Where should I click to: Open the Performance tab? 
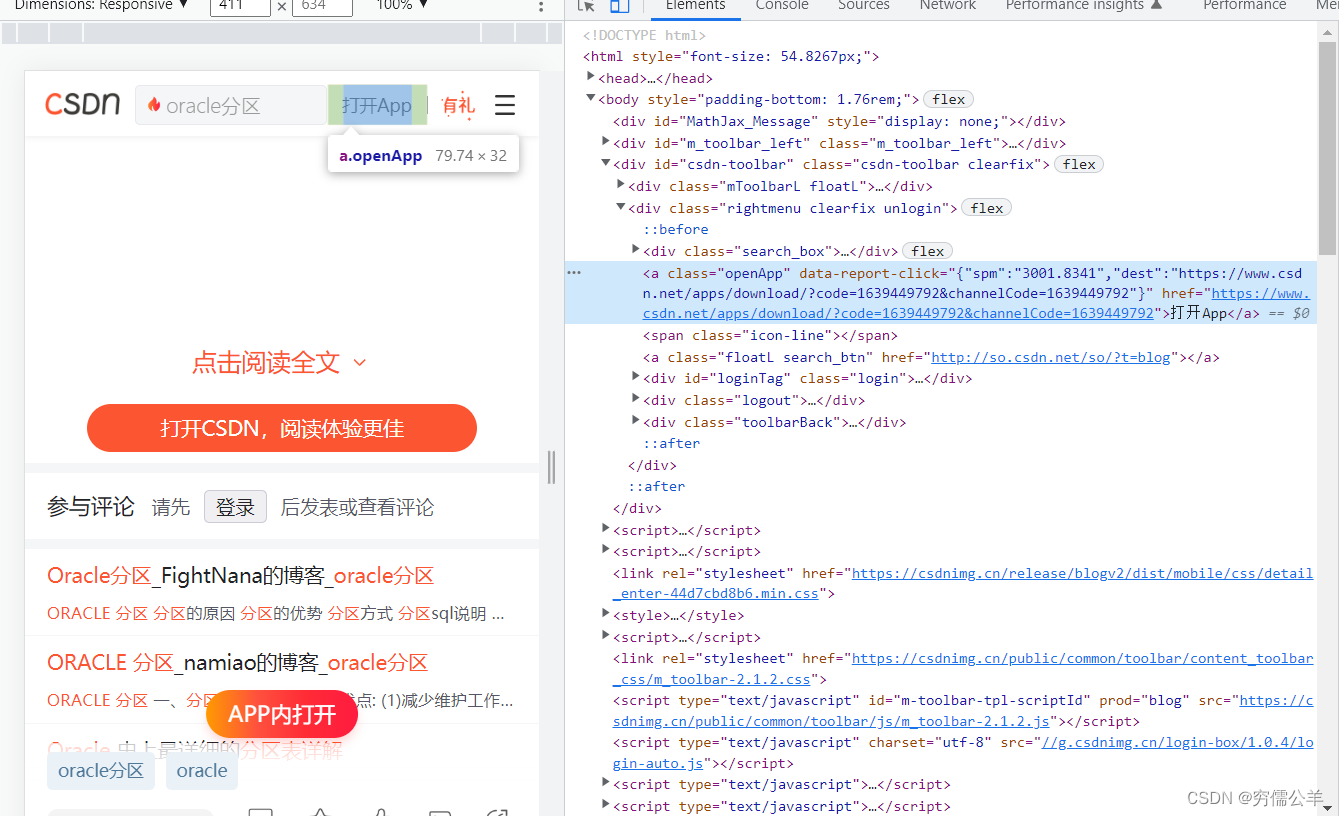point(1244,6)
